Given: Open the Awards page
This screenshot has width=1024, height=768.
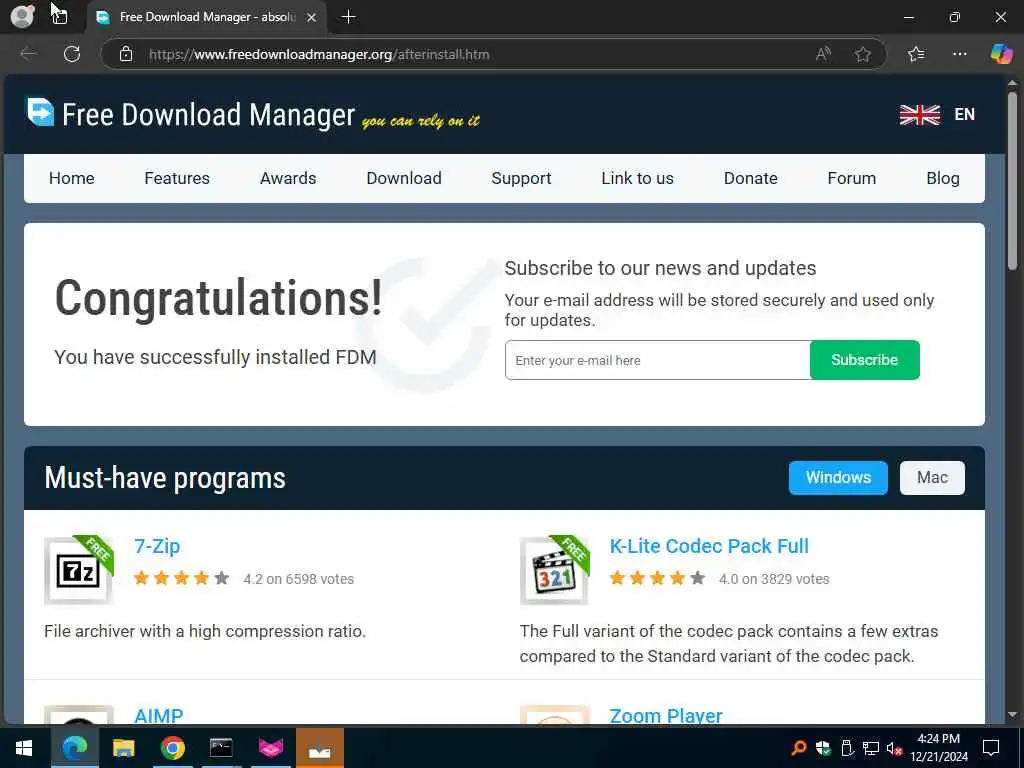Looking at the screenshot, I should [x=288, y=178].
